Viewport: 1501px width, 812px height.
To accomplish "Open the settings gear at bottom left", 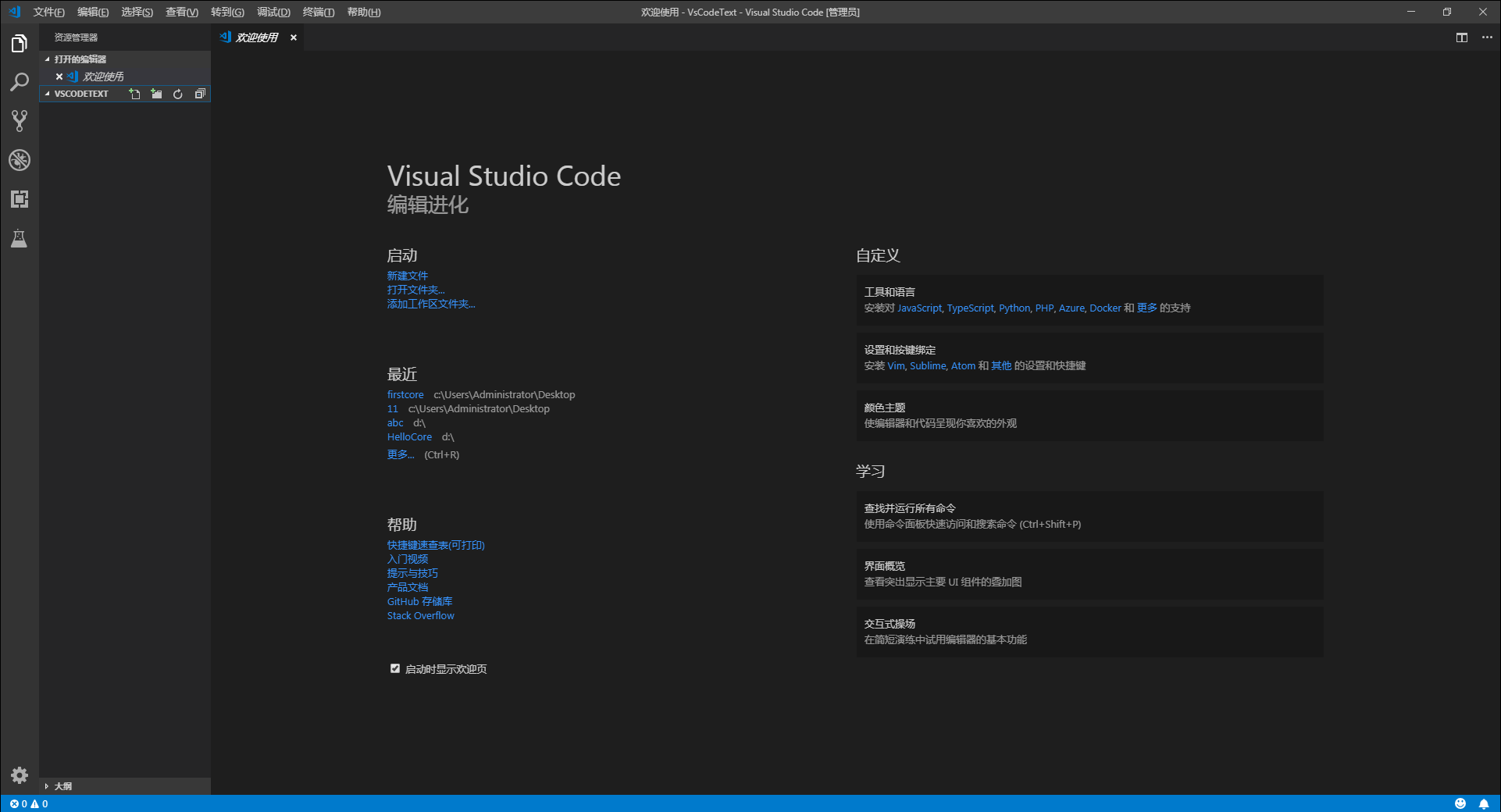I will coord(20,775).
